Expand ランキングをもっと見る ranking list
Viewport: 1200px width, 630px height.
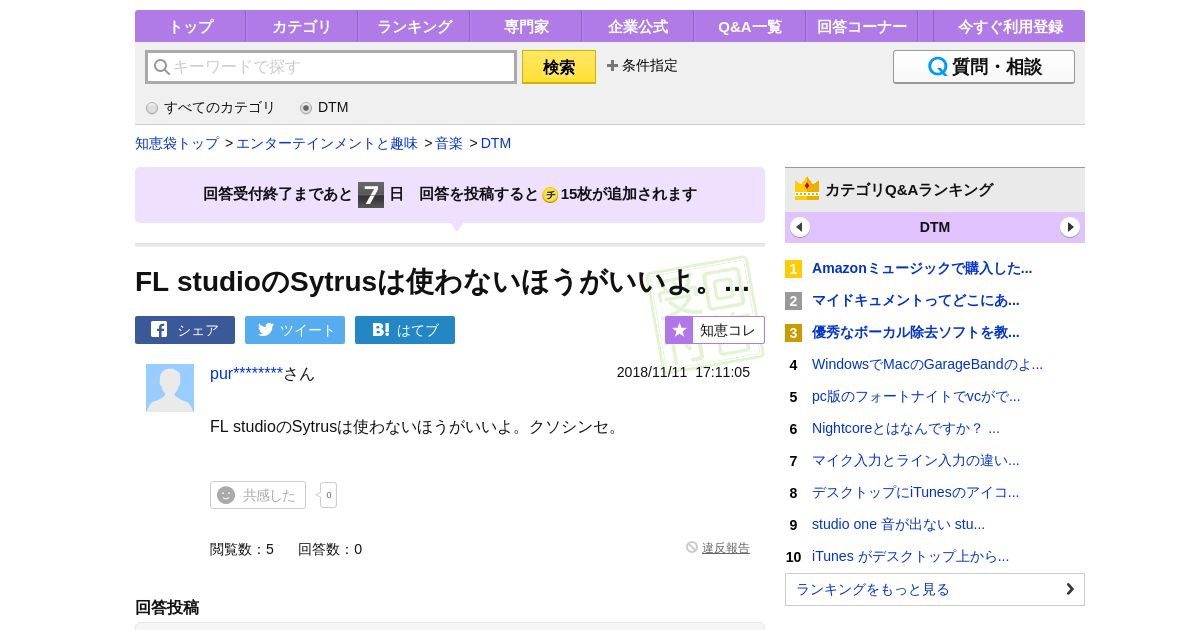(934, 589)
